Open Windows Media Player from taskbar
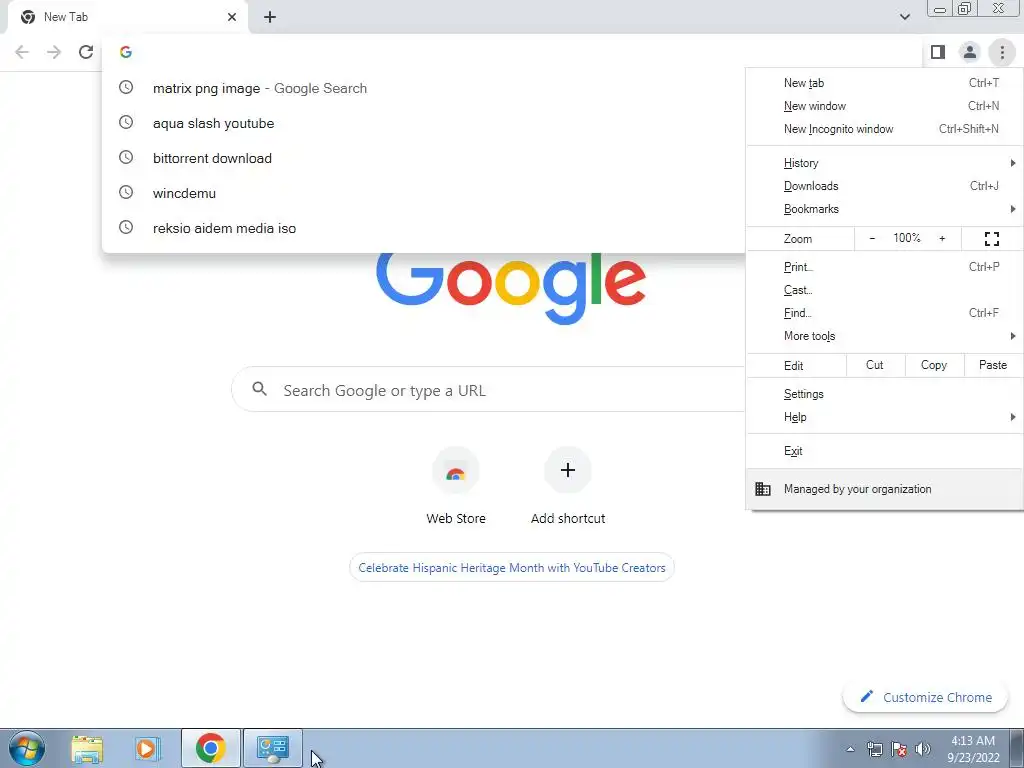 click(x=146, y=748)
